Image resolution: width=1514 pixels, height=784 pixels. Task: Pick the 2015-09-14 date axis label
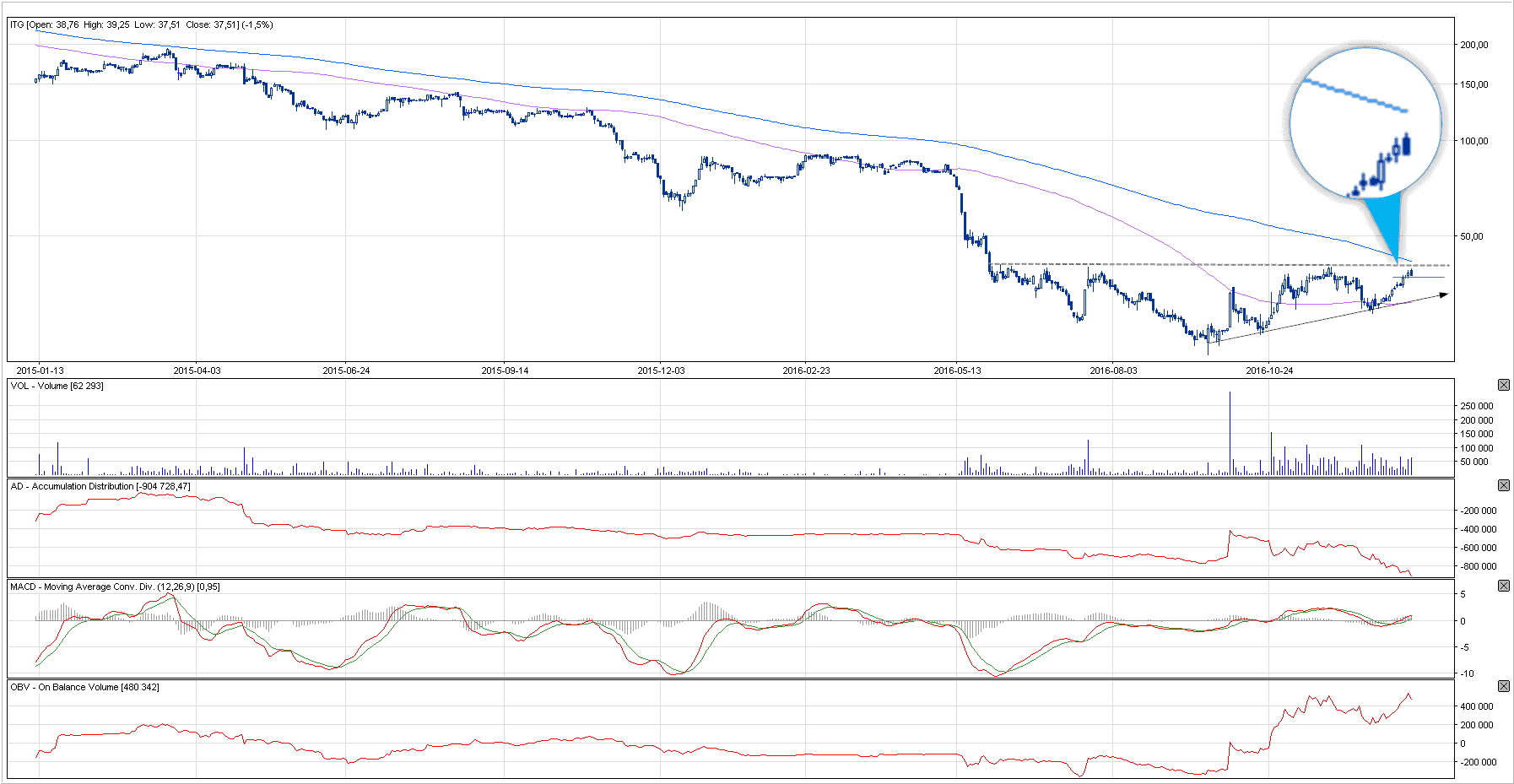point(505,370)
